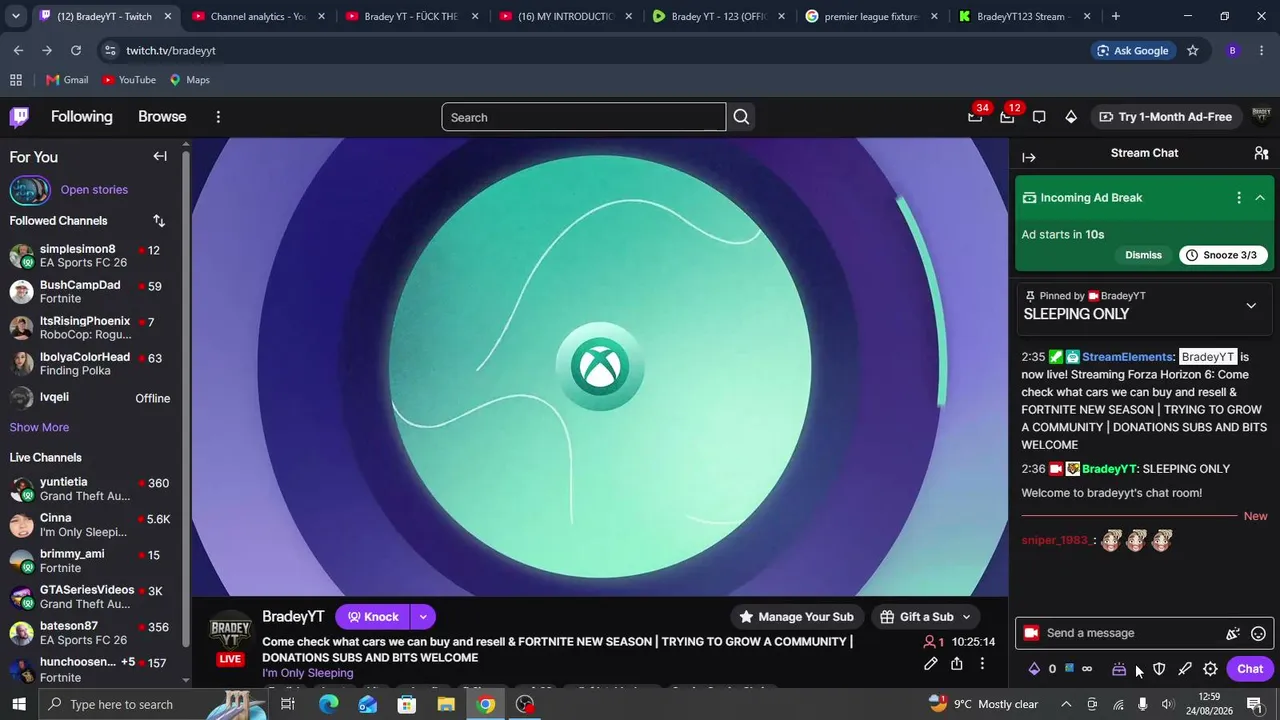Screen dimensions: 1280x720
Task: Open the Windows Start menu
Action: pos(18,704)
